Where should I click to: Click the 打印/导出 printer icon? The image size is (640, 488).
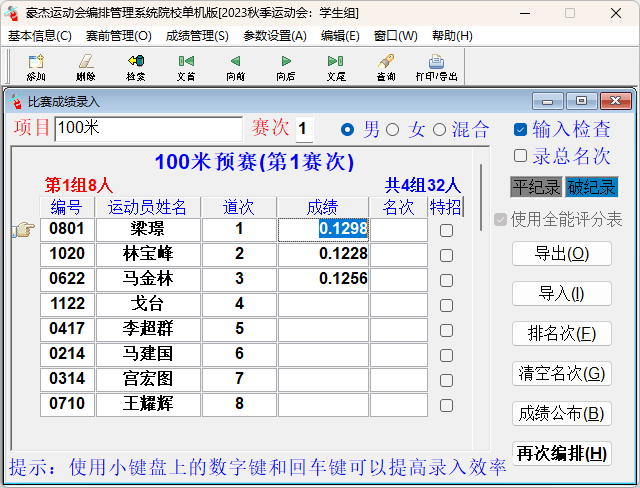pyautogui.click(x=436, y=67)
